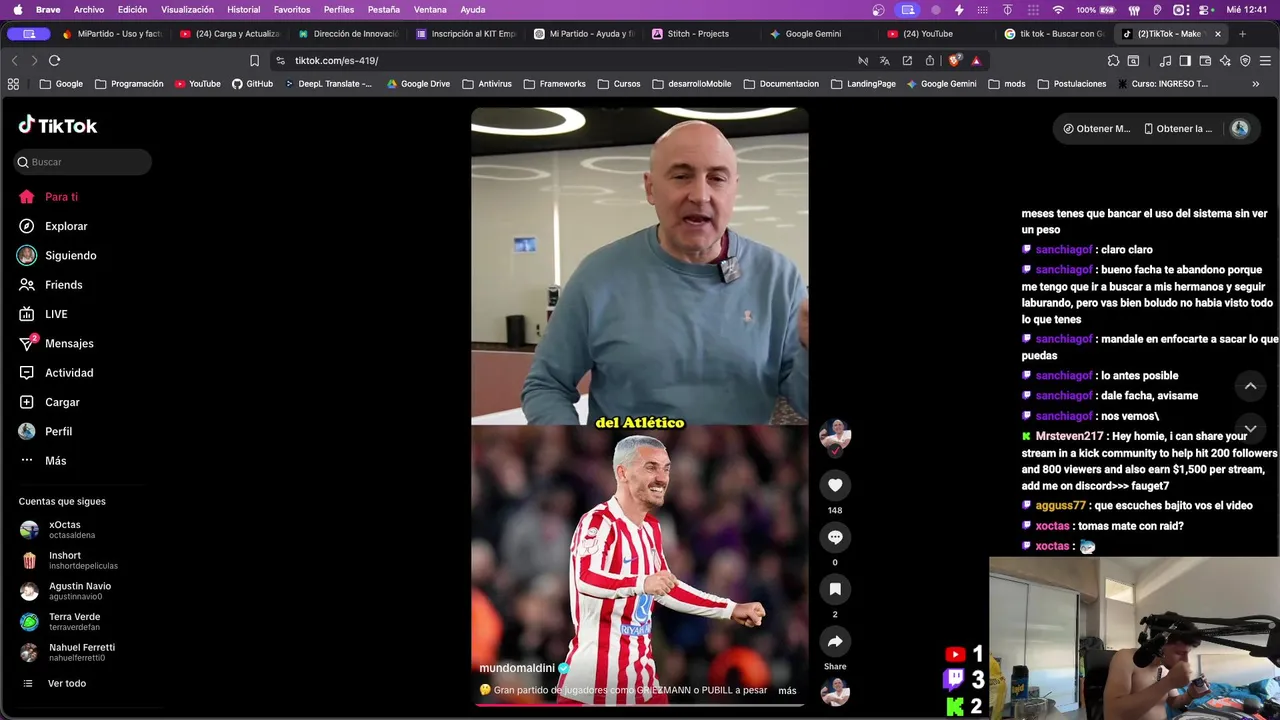Viewport: 1280px width, 720px height.
Task: Open Friends section
Action: 63,285
